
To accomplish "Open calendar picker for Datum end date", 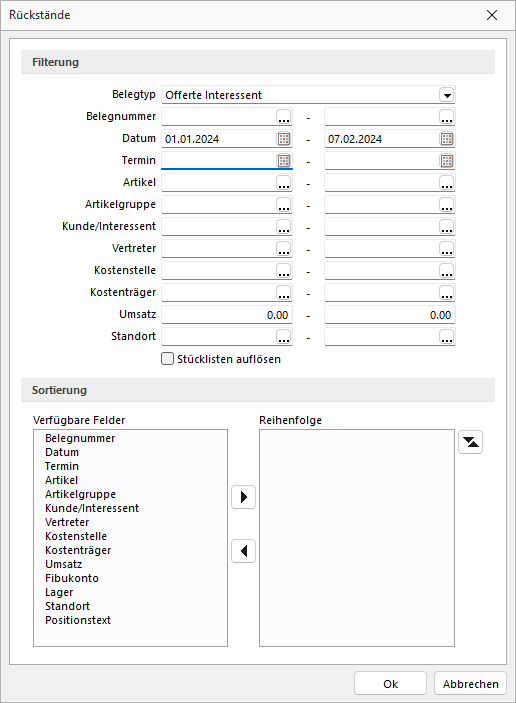I will 447,139.
